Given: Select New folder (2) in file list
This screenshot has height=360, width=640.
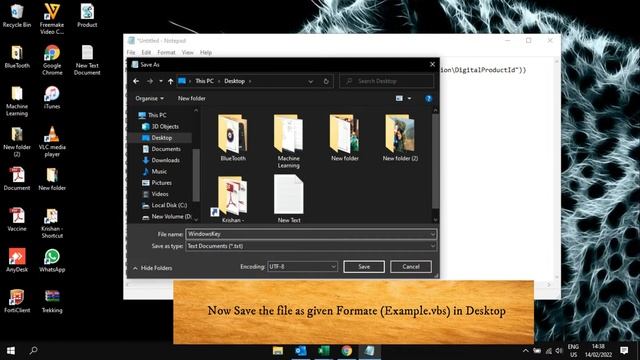Looking at the screenshot, I should [400, 138].
